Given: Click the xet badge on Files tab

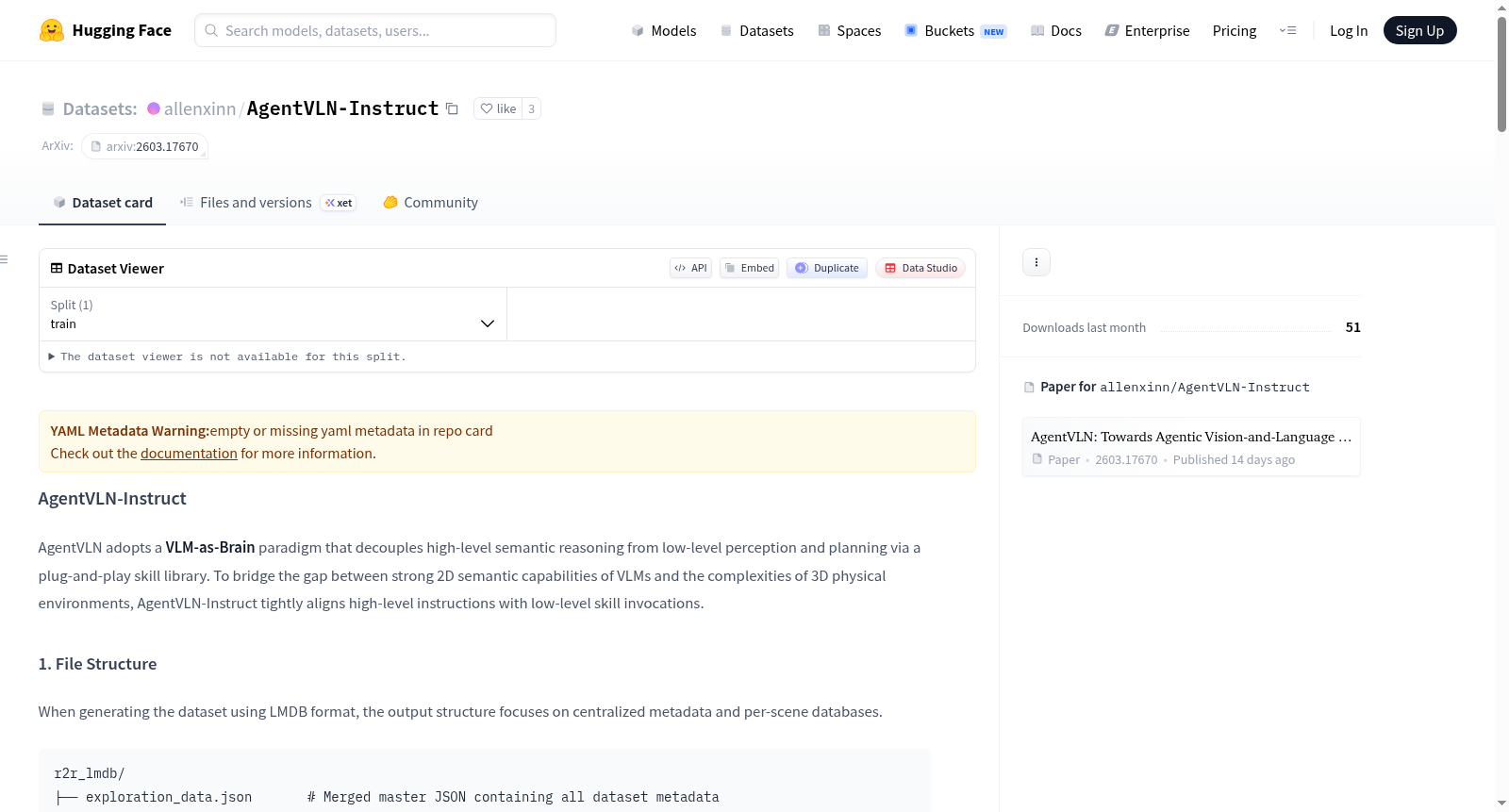Looking at the screenshot, I should [339, 203].
